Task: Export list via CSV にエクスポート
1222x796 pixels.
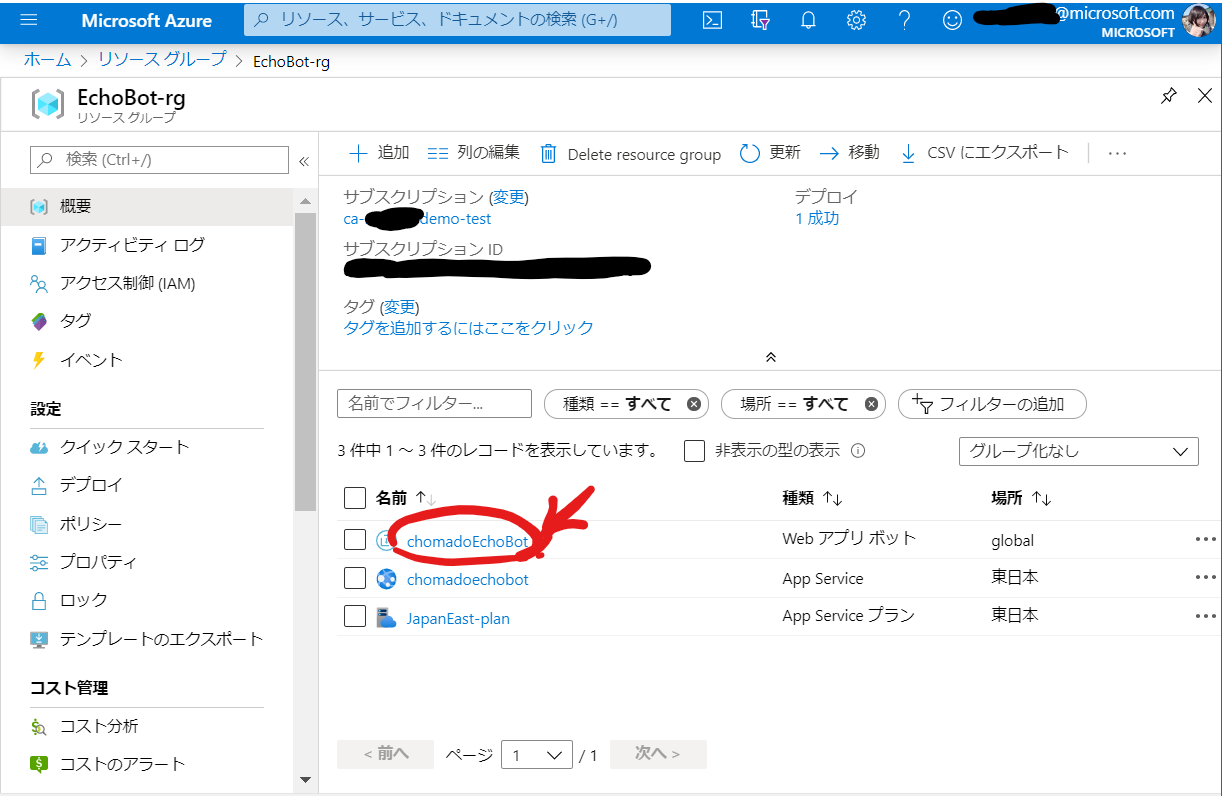Action: [984, 153]
